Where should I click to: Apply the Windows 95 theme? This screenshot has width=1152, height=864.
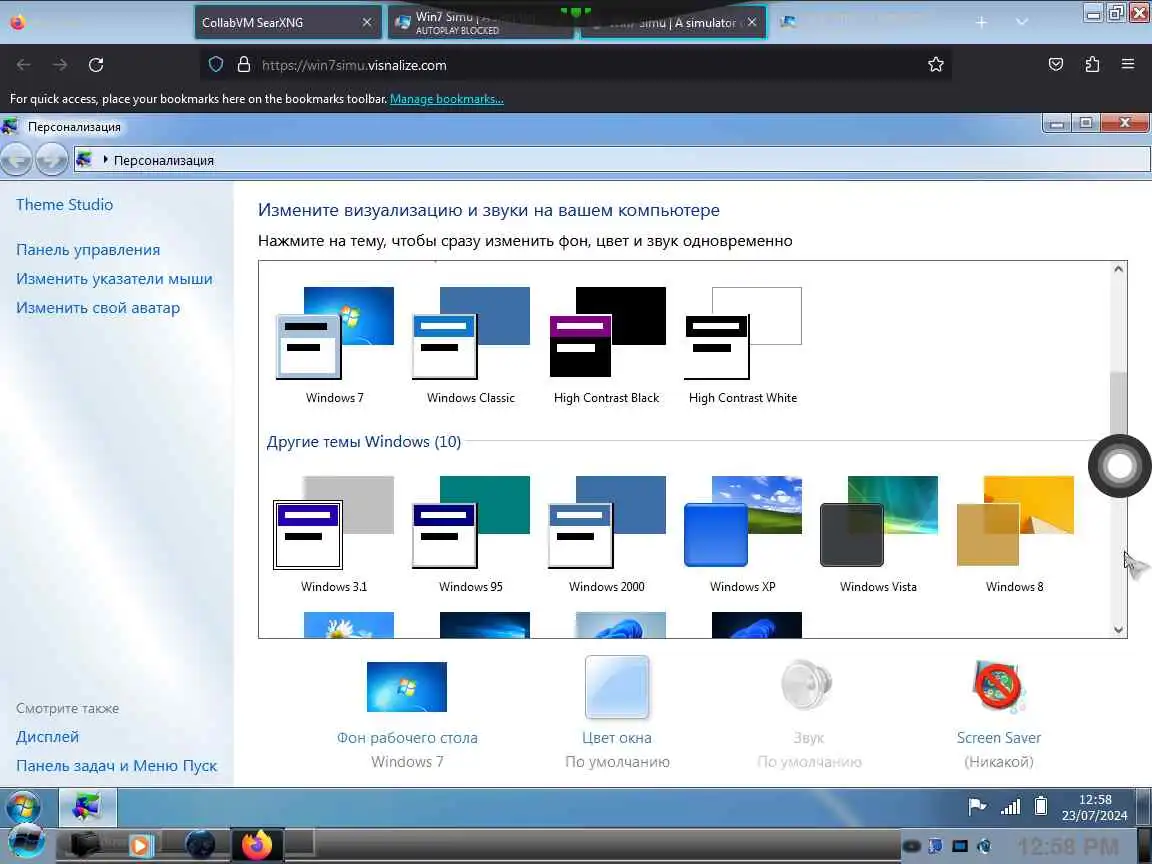click(470, 534)
